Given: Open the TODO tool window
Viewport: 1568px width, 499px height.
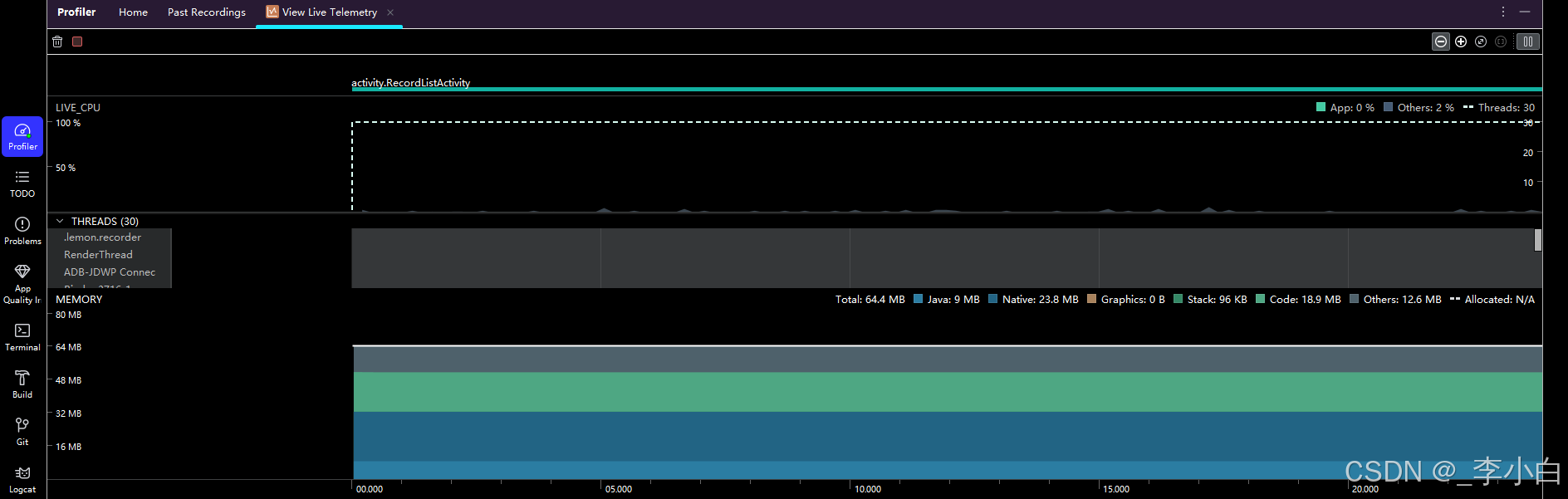Looking at the screenshot, I should (22, 183).
